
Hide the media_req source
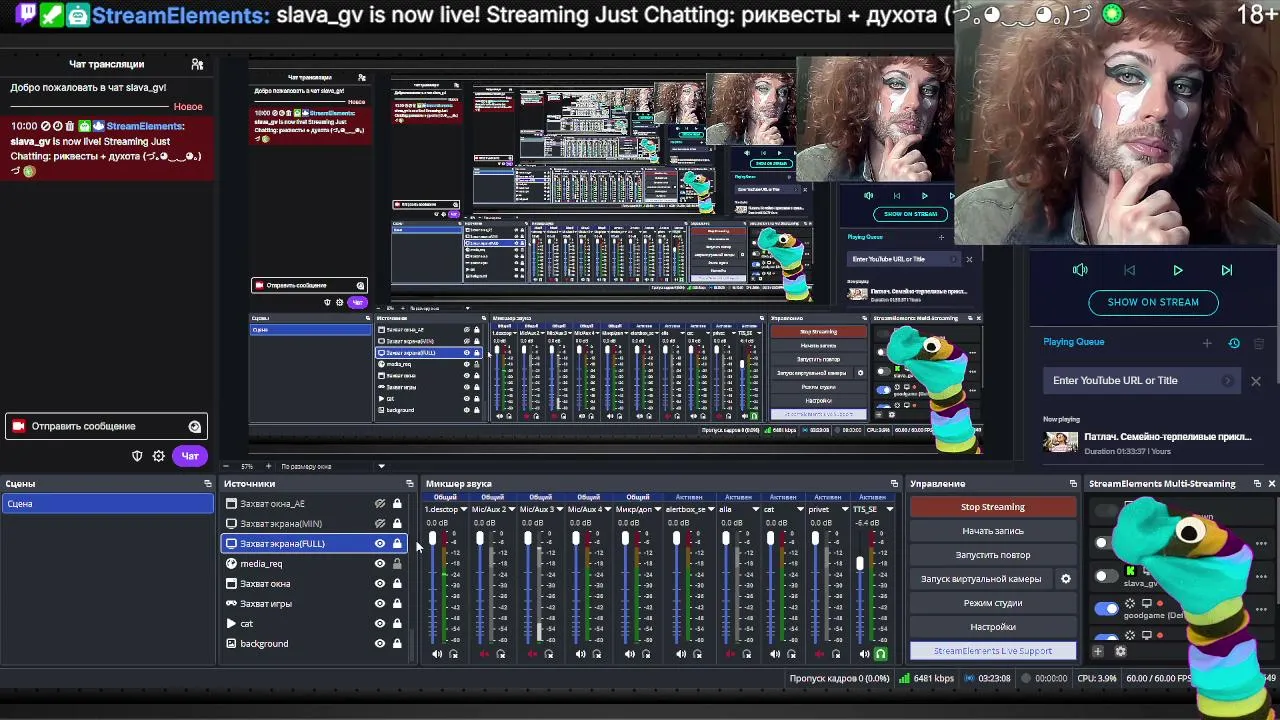click(x=380, y=564)
